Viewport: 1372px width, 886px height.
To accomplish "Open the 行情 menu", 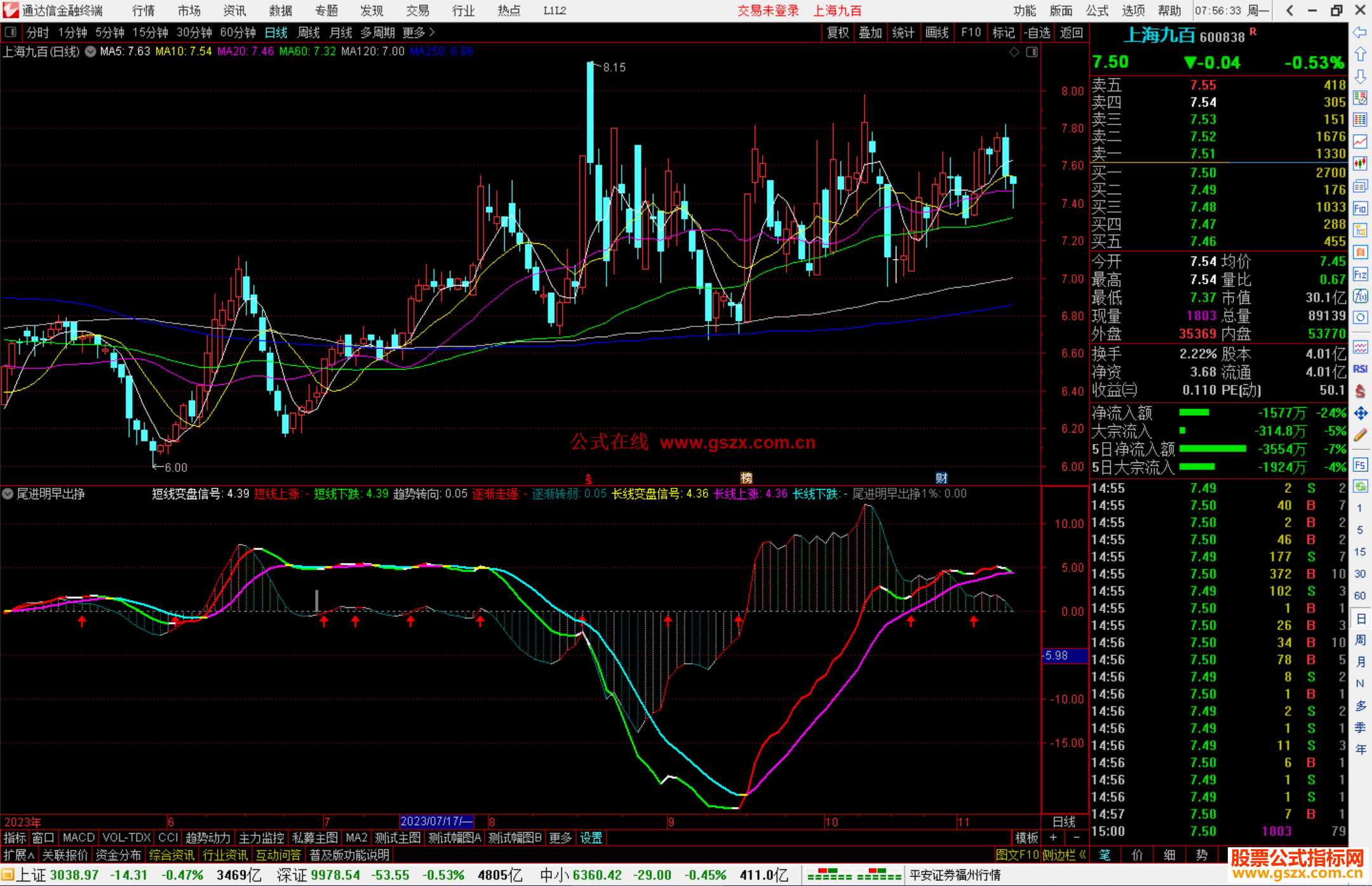I will point(143,11).
